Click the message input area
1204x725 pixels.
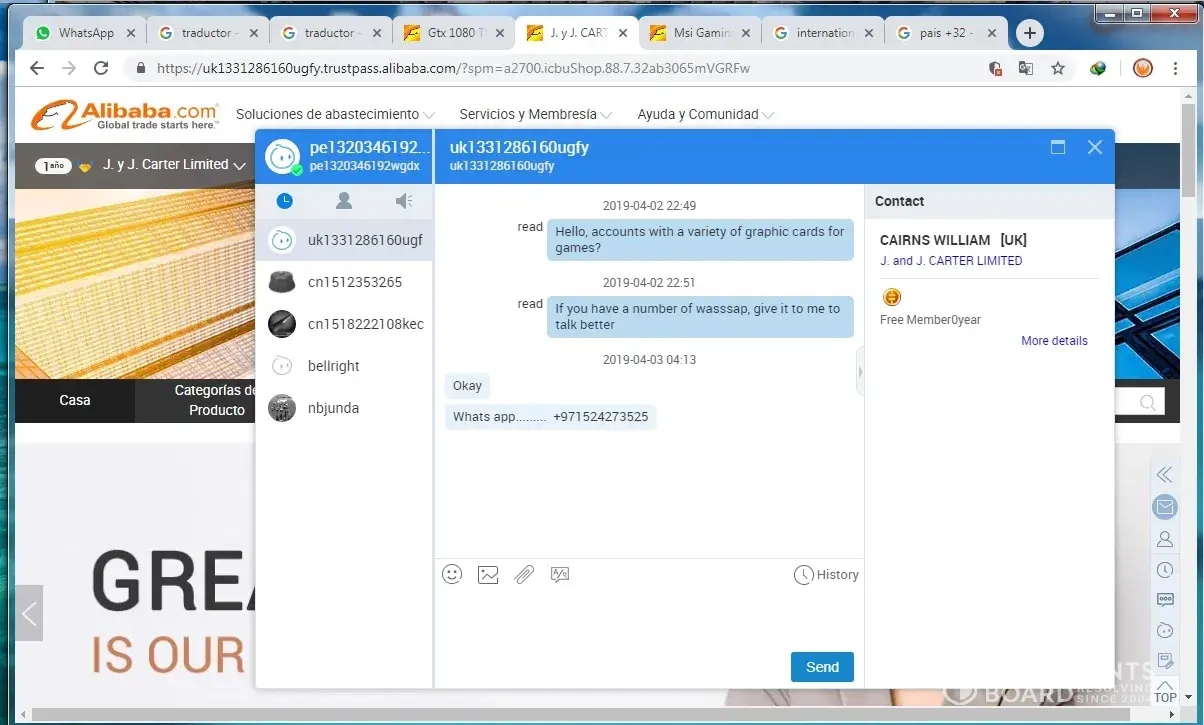click(648, 620)
